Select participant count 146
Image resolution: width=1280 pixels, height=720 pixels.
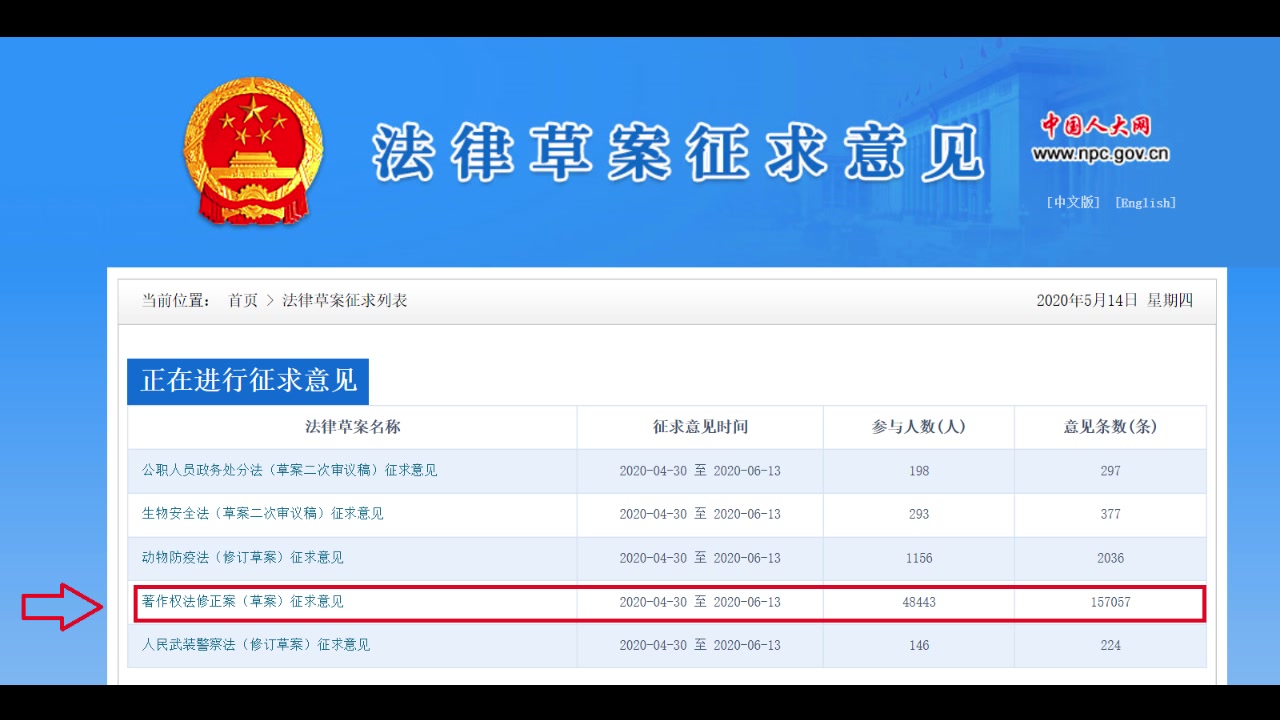coord(919,645)
